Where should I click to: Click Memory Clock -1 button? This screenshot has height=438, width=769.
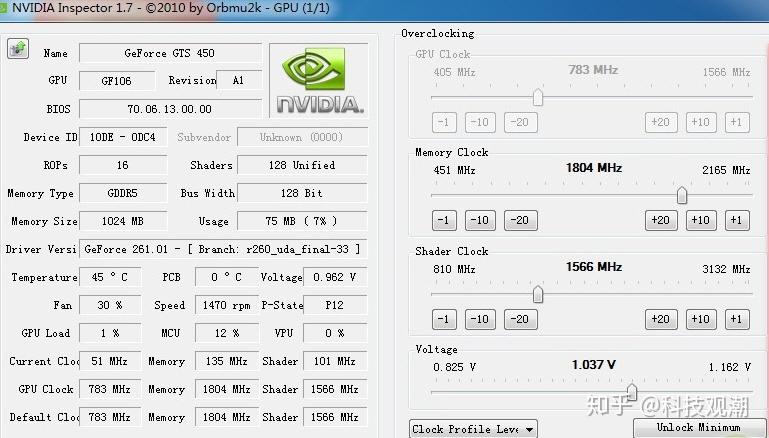pyautogui.click(x=444, y=220)
